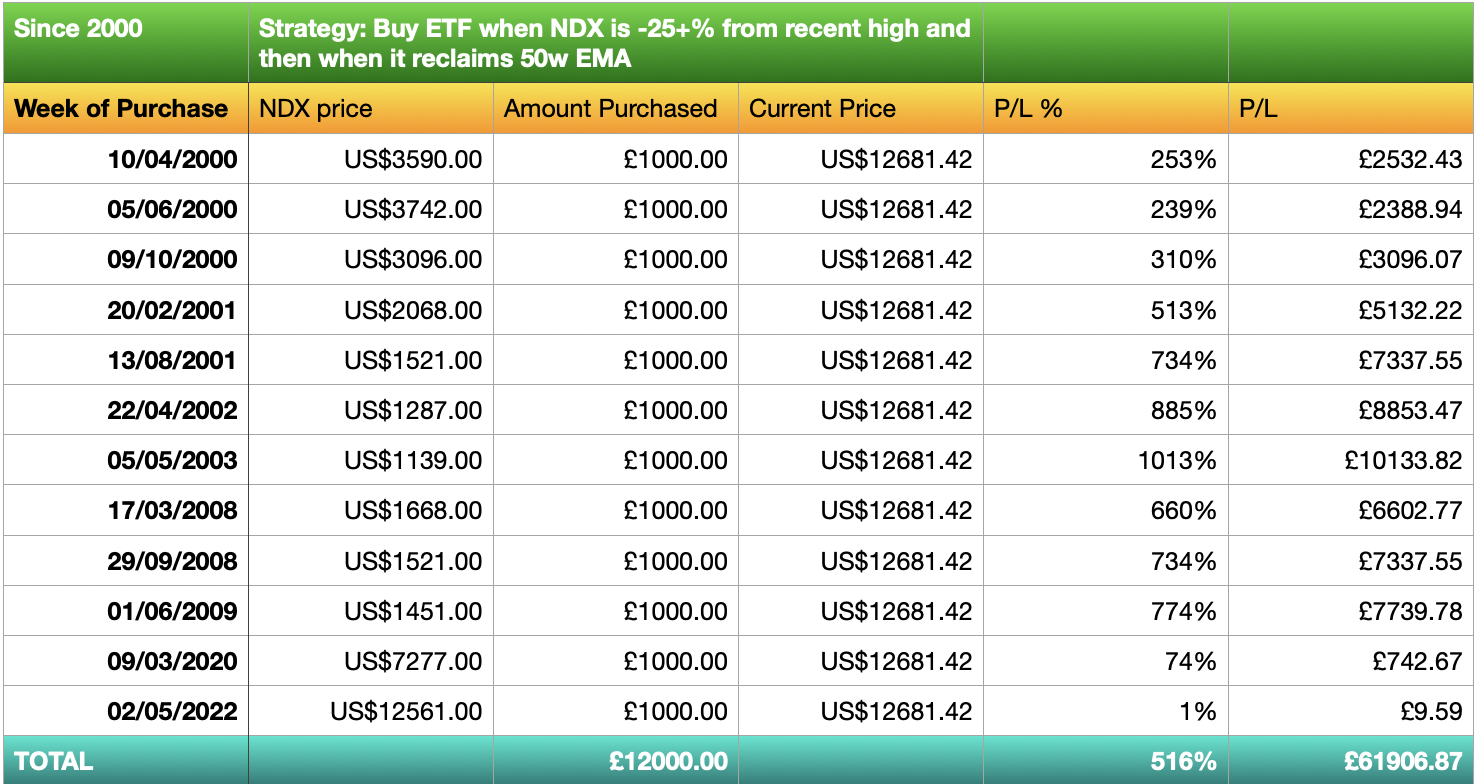Select the P/L cell £10133.82
This screenshot has height=784, width=1474.
point(1351,460)
